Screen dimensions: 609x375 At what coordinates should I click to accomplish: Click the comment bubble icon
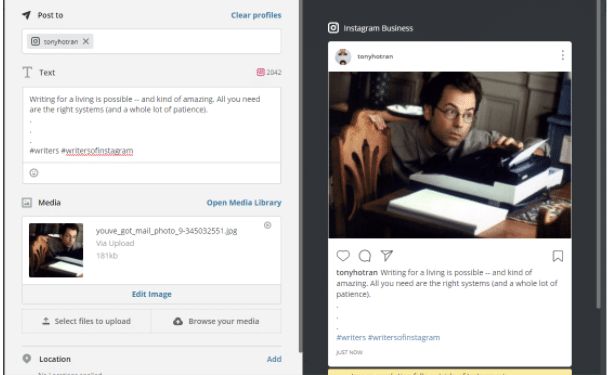coord(365,255)
